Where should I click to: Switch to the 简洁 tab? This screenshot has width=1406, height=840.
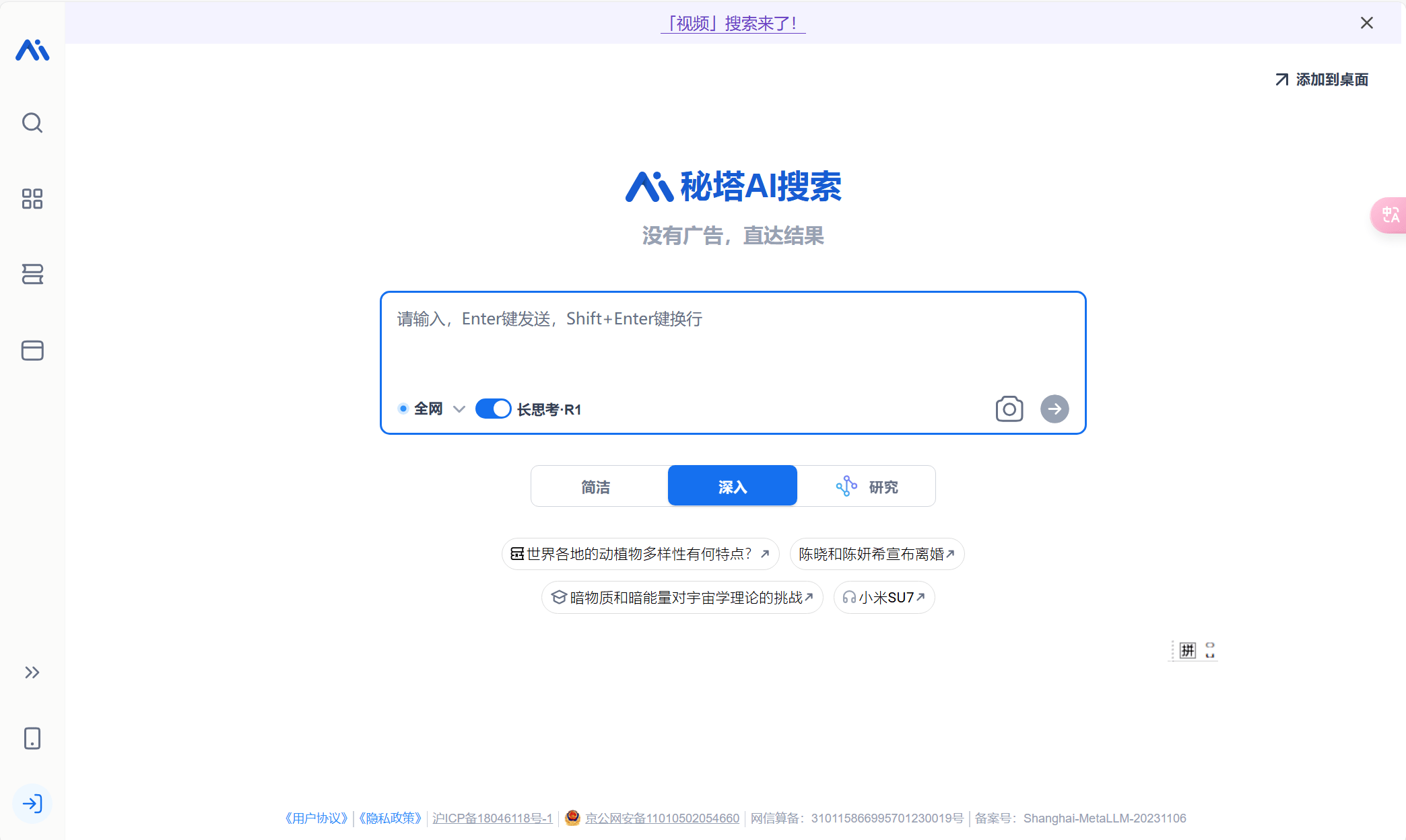tap(595, 486)
